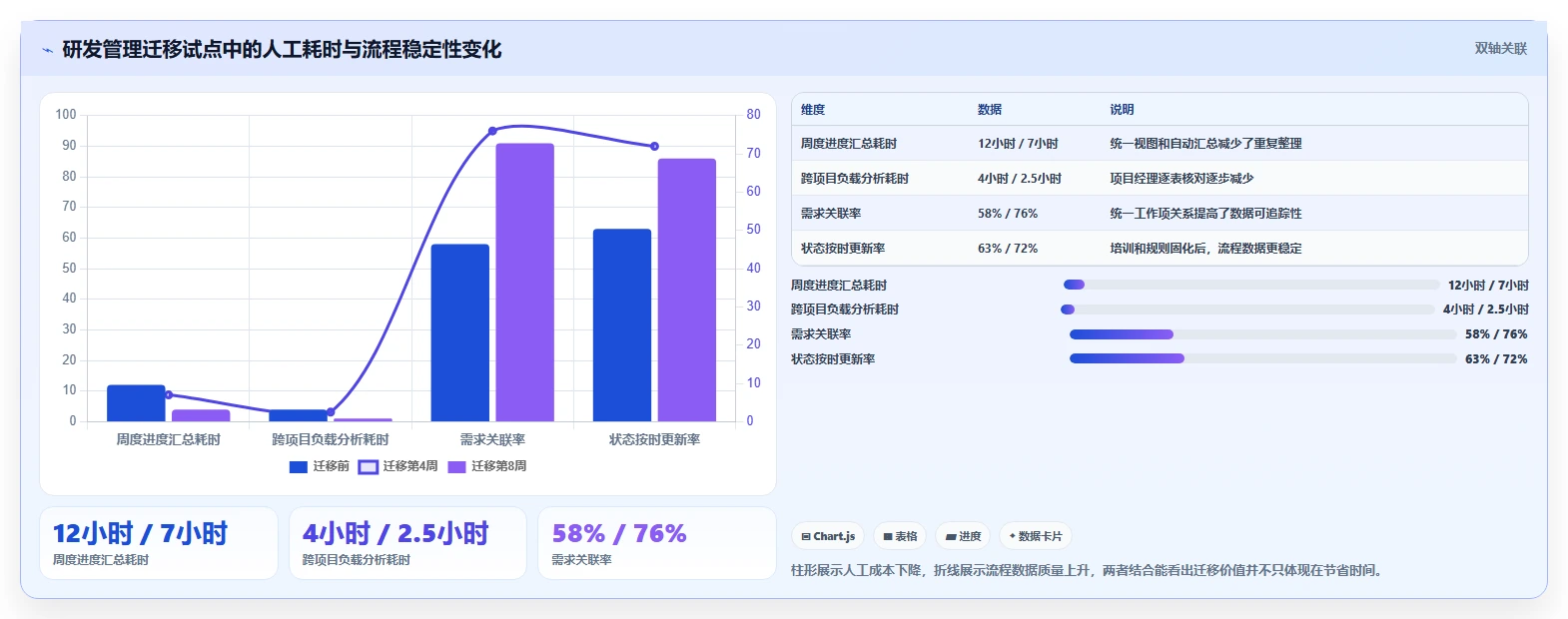Click x-axis label 周度进度汇总耗时
The image size is (1568, 619).
[x=168, y=439]
